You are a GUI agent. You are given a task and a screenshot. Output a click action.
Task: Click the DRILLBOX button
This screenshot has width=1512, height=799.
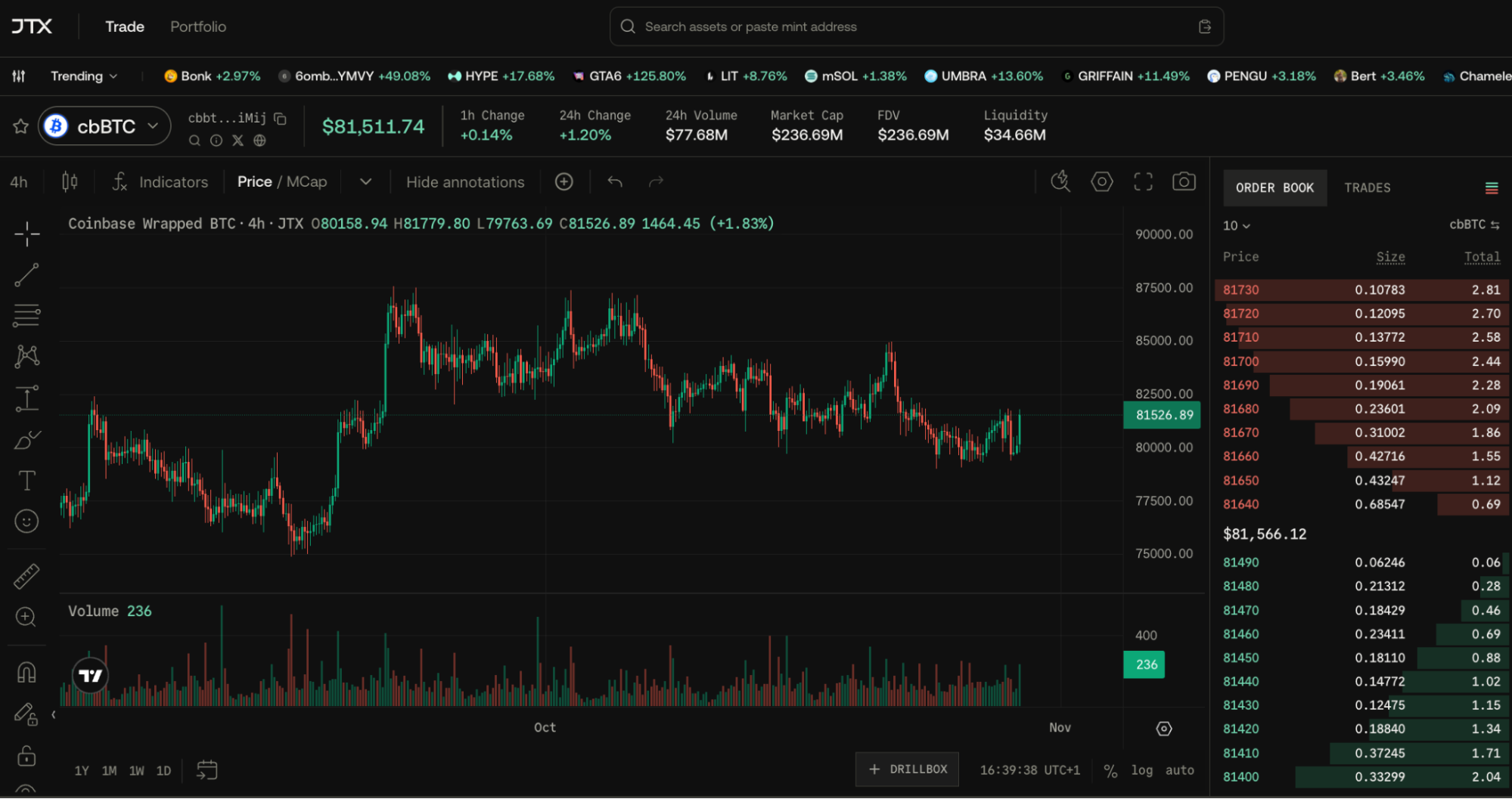click(908, 769)
